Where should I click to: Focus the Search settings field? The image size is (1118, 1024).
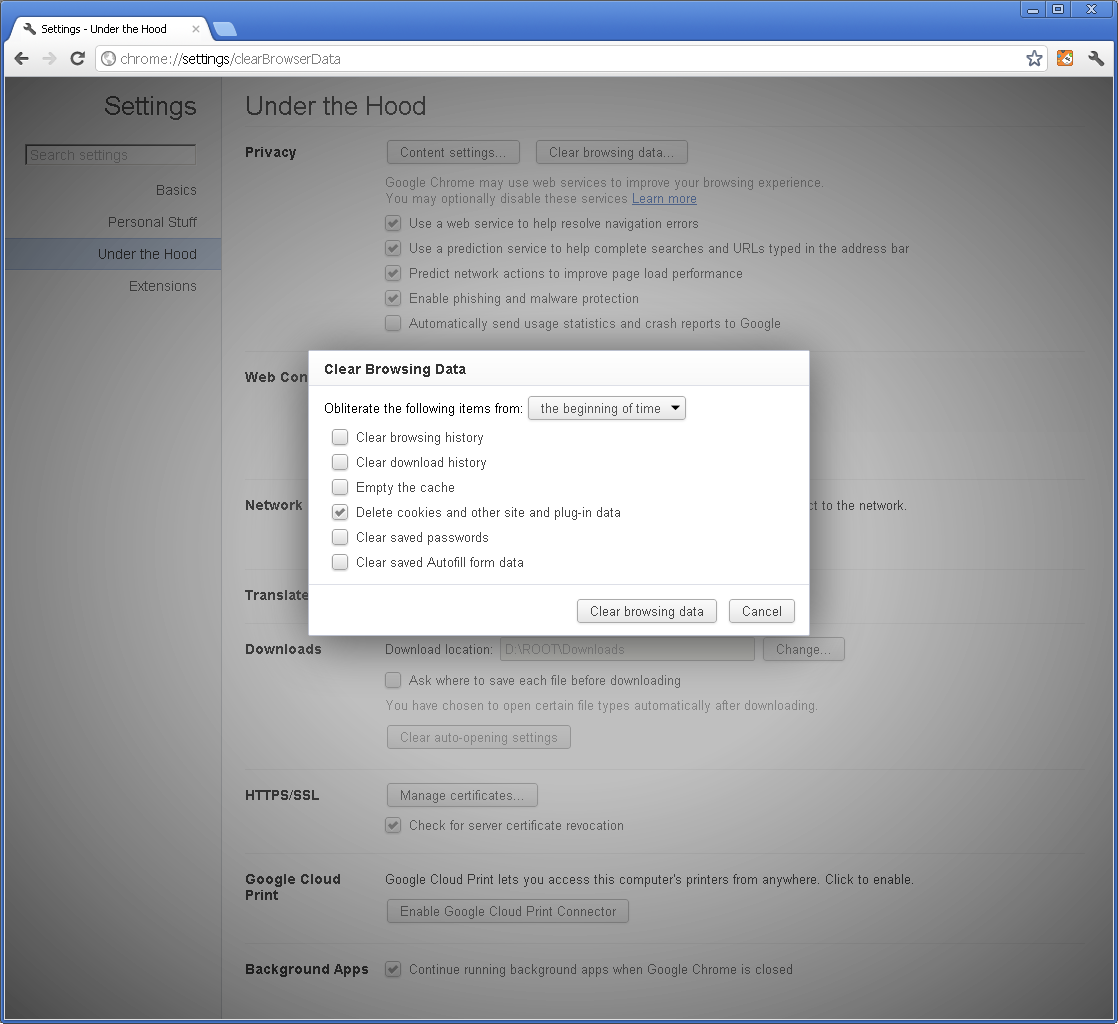click(x=111, y=155)
